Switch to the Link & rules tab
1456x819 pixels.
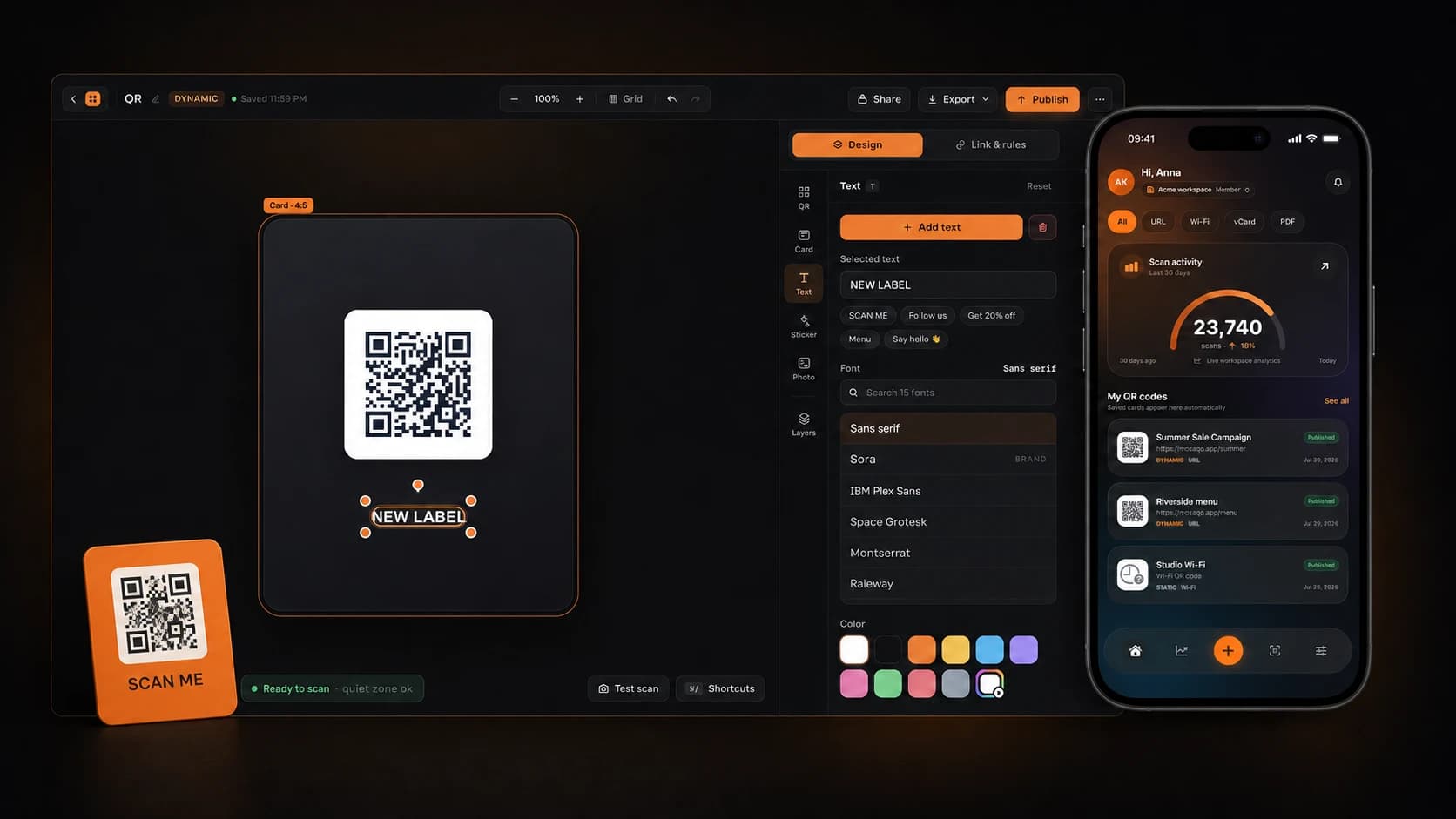point(991,144)
